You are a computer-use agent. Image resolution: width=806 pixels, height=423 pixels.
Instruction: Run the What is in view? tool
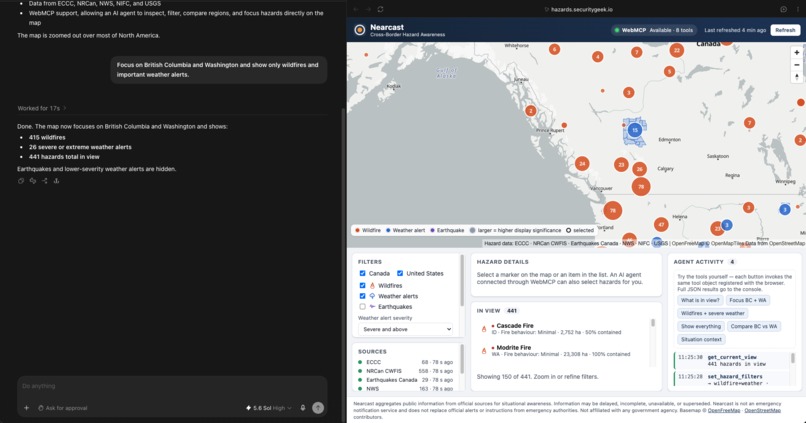700,300
